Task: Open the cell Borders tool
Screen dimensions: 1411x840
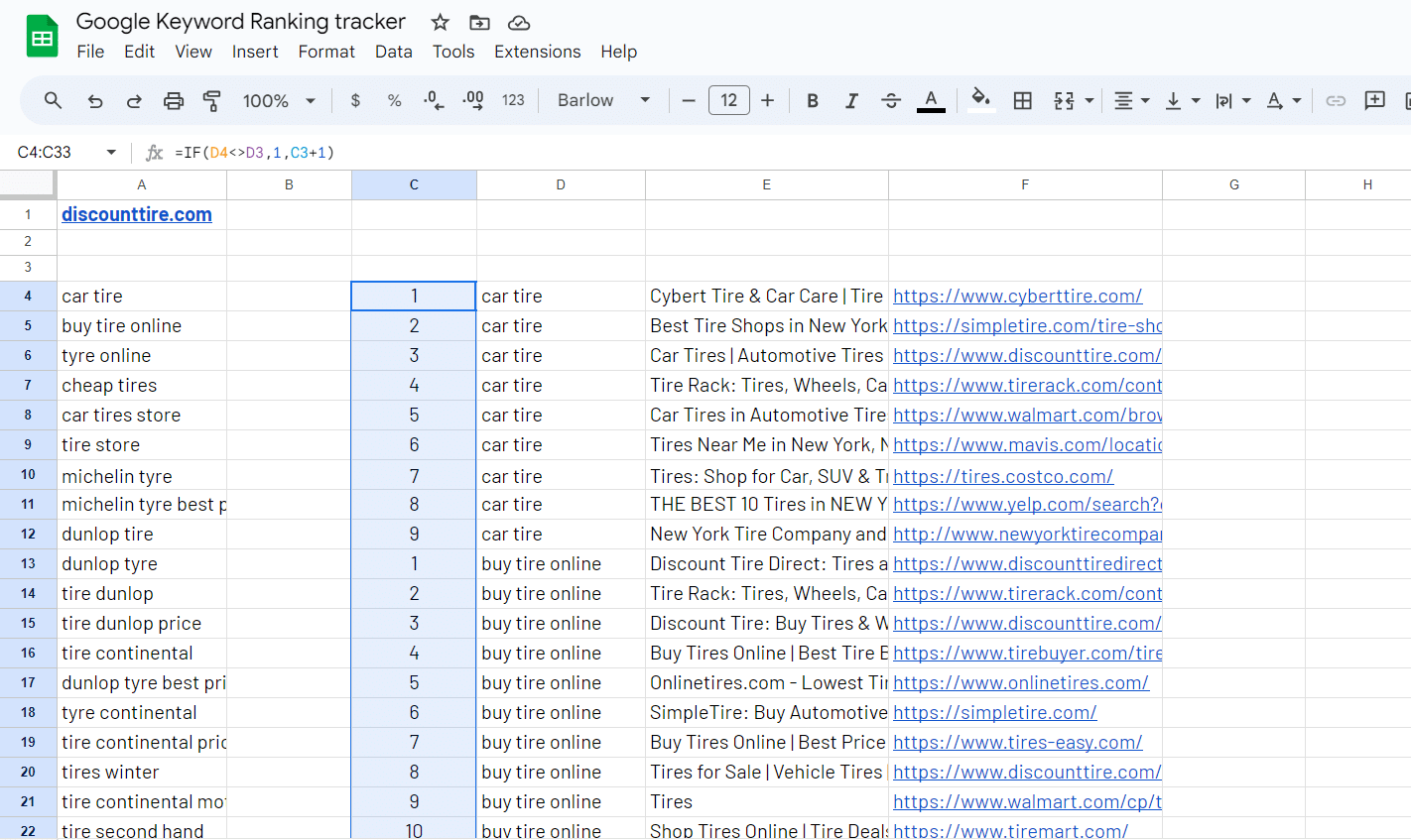Action: pos(1022,100)
